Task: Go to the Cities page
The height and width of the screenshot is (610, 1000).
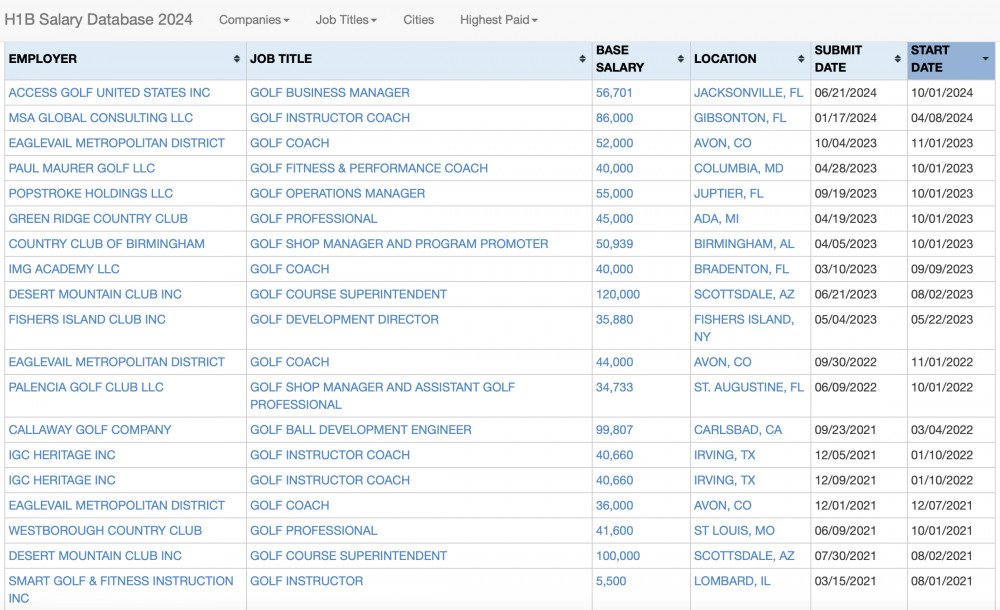Action: pos(418,20)
